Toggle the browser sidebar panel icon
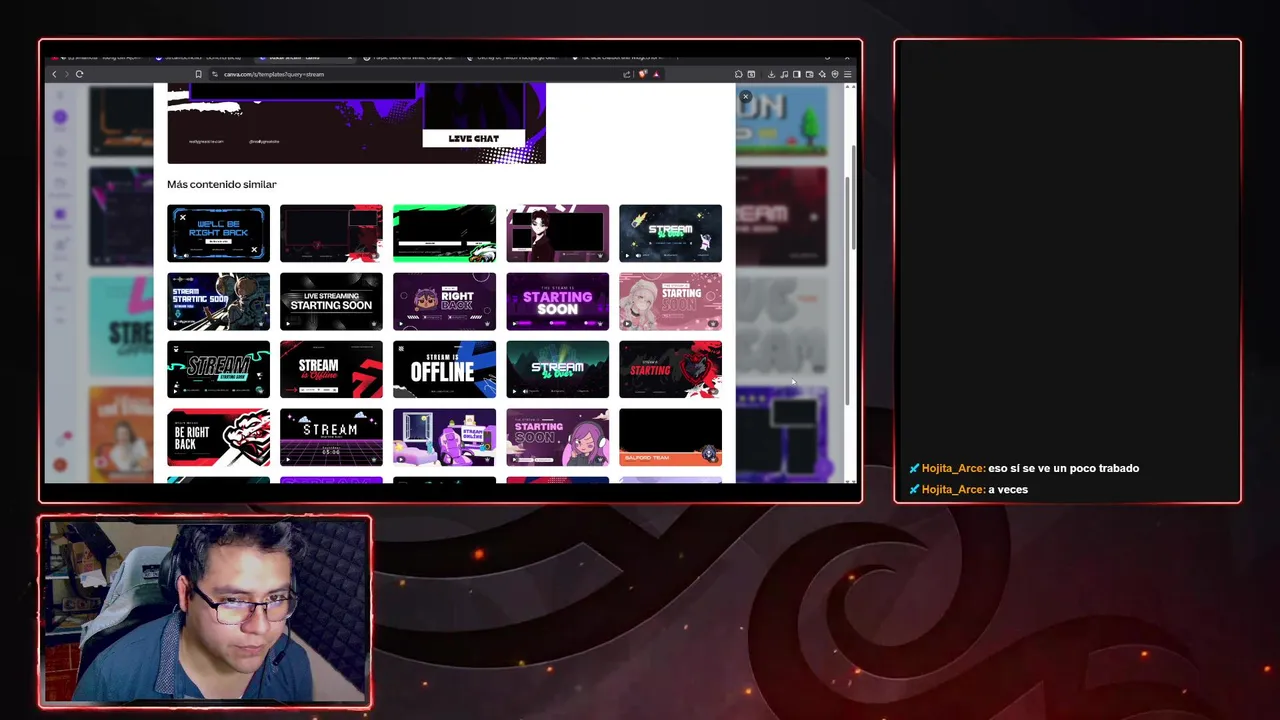Screen dimensions: 1280x720 click(797, 74)
